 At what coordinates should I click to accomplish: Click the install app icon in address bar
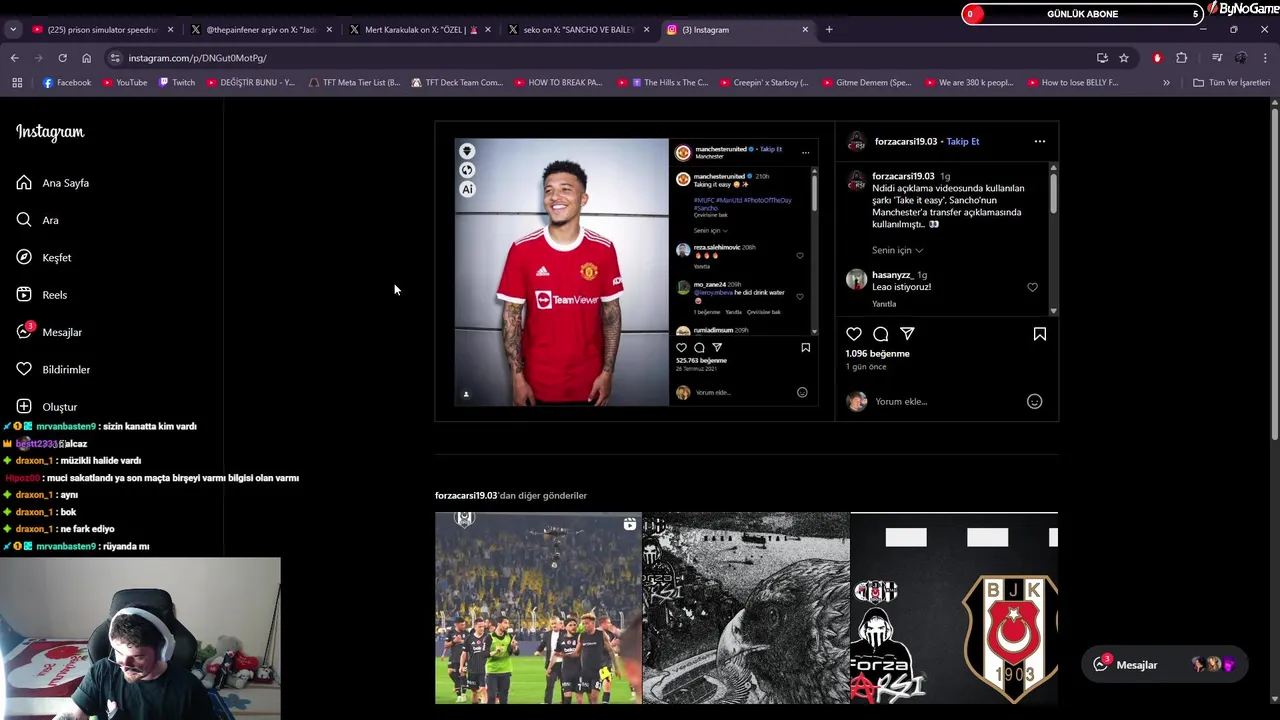pos(1102,58)
